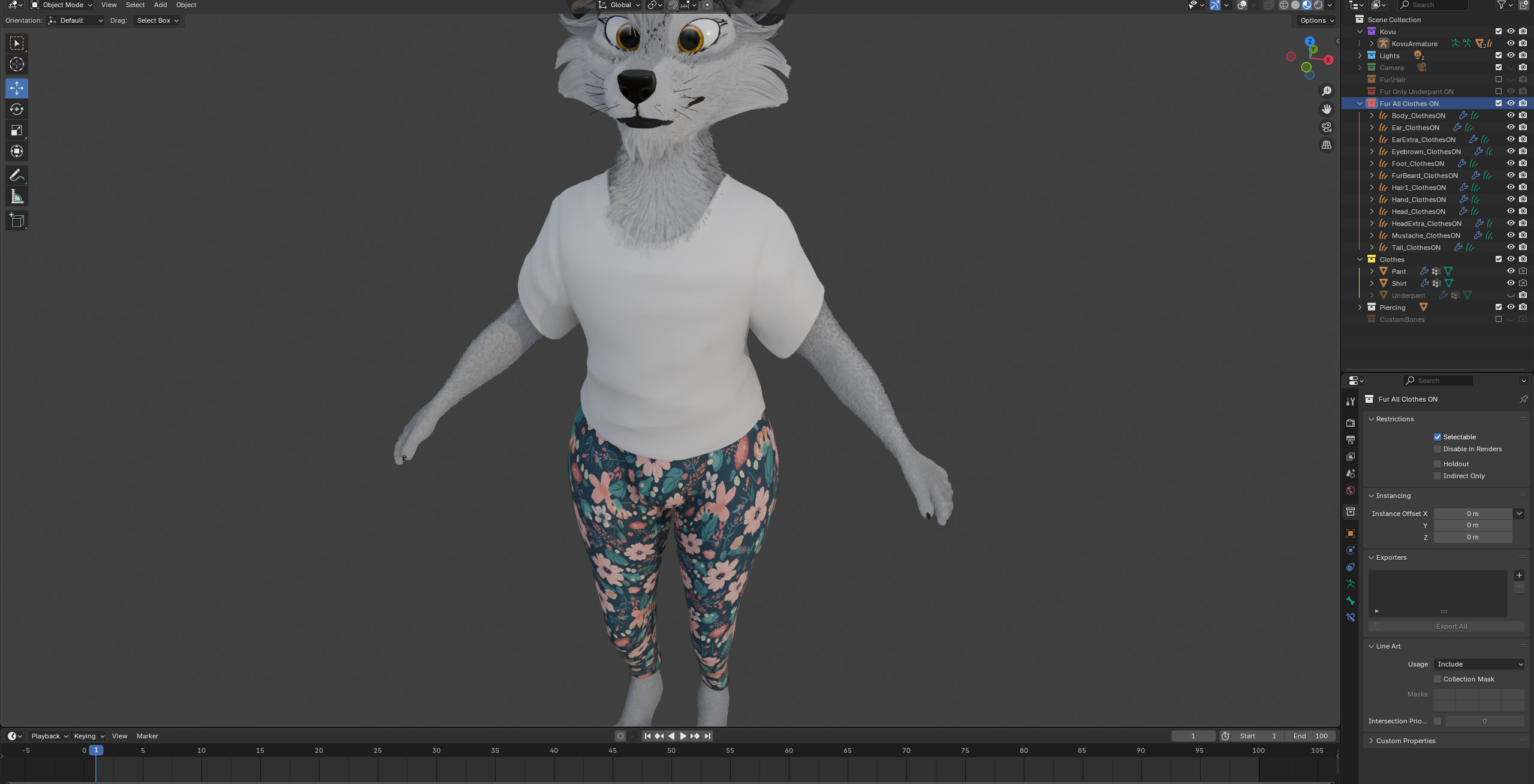Open the Object Constraints properties tab
This screenshot has height=784, width=1534.
coord(1351,567)
